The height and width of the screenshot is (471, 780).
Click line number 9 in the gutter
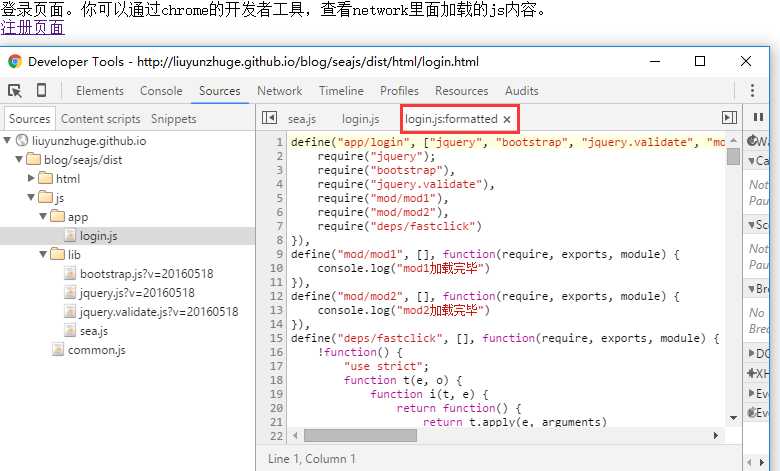[x=280, y=254]
